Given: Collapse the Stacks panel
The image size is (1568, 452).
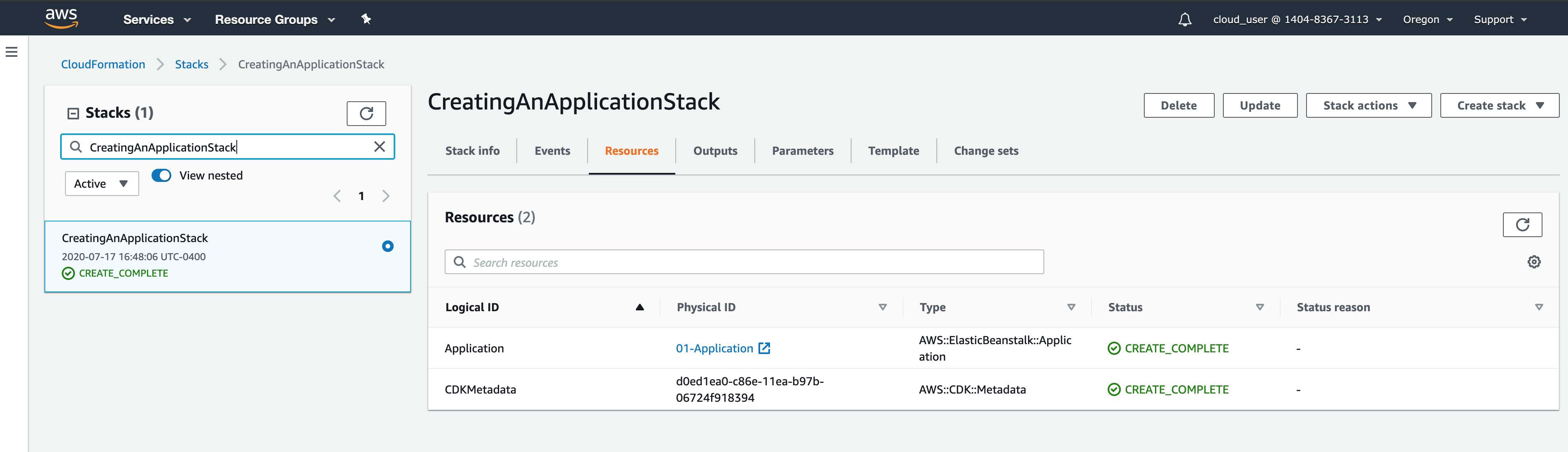Looking at the screenshot, I should point(73,113).
